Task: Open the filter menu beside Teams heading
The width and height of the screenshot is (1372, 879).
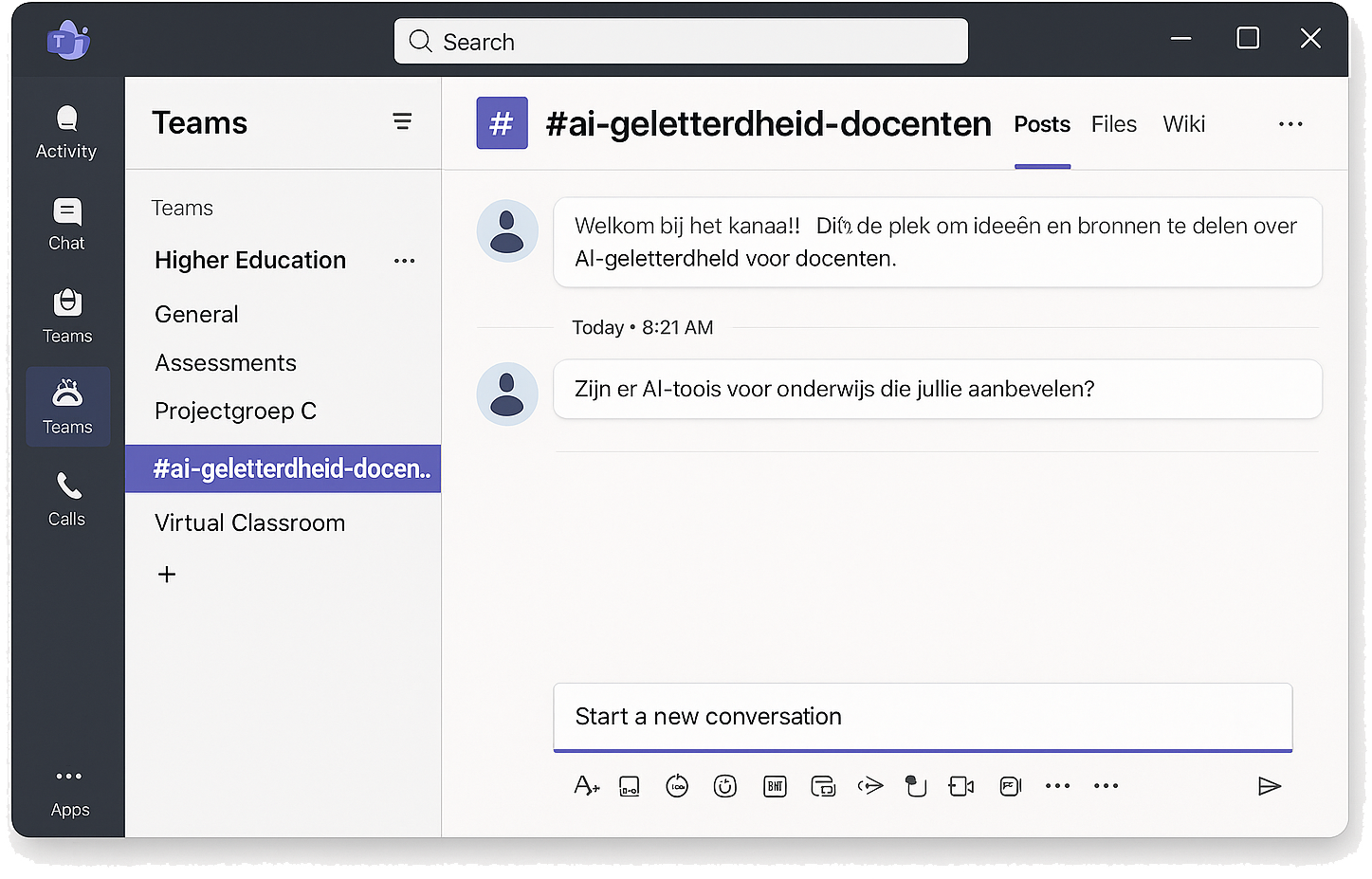Action: pos(402,121)
